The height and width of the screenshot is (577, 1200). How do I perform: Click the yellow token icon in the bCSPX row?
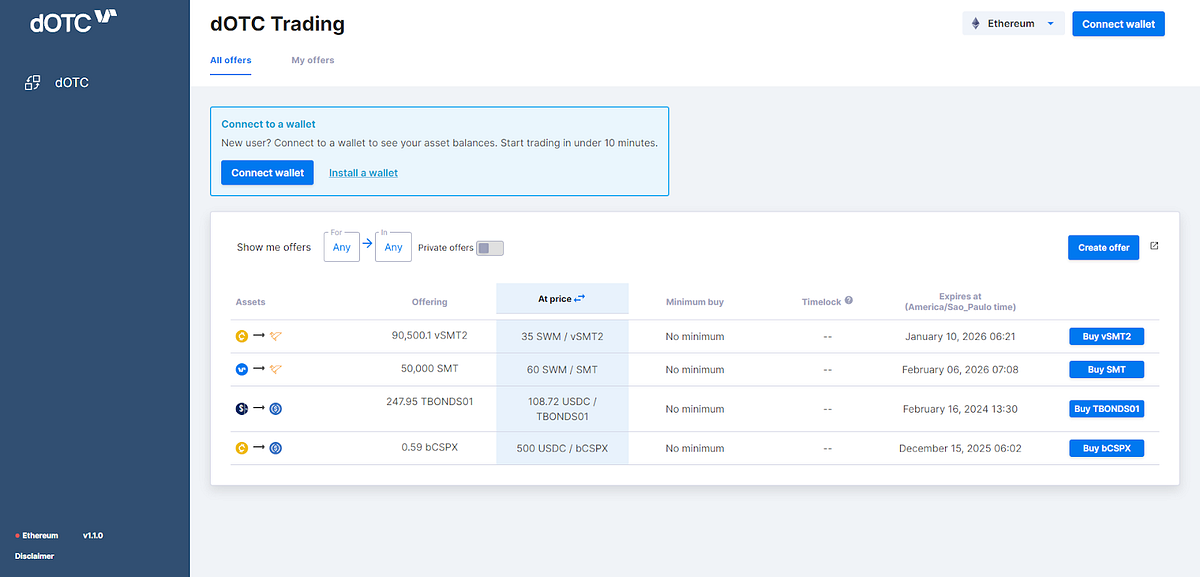pyautogui.click(x=241, y=448)
